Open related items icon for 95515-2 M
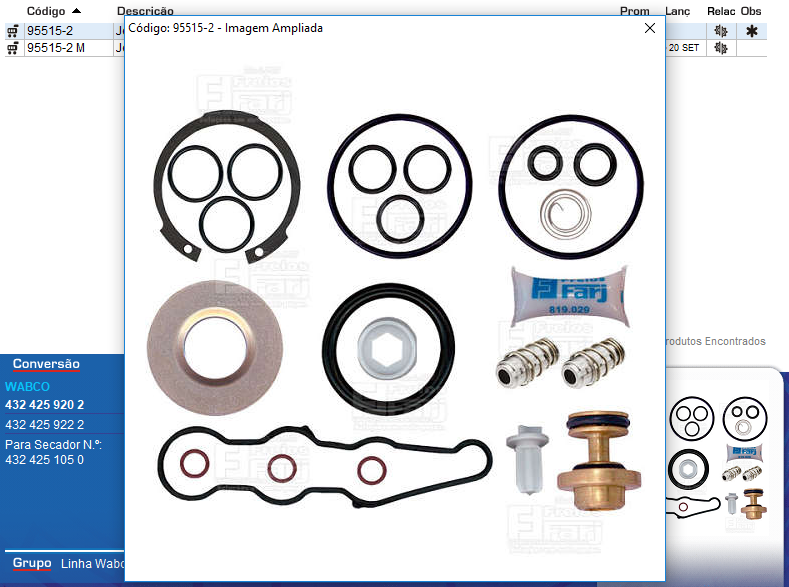The width and height of the screenshot is (789, 587). point(720,47)
